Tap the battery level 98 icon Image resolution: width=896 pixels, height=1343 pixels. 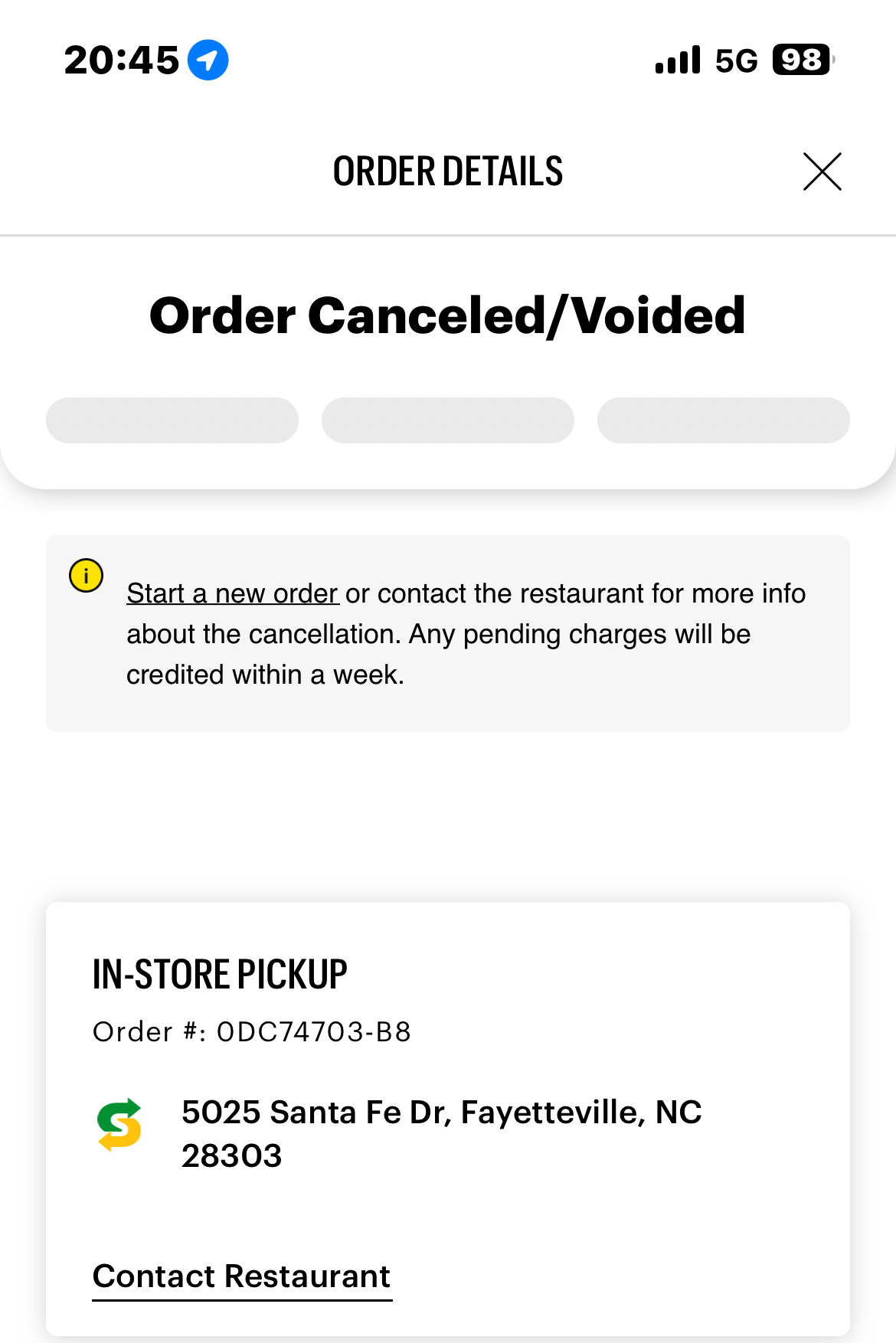[802, 60]
